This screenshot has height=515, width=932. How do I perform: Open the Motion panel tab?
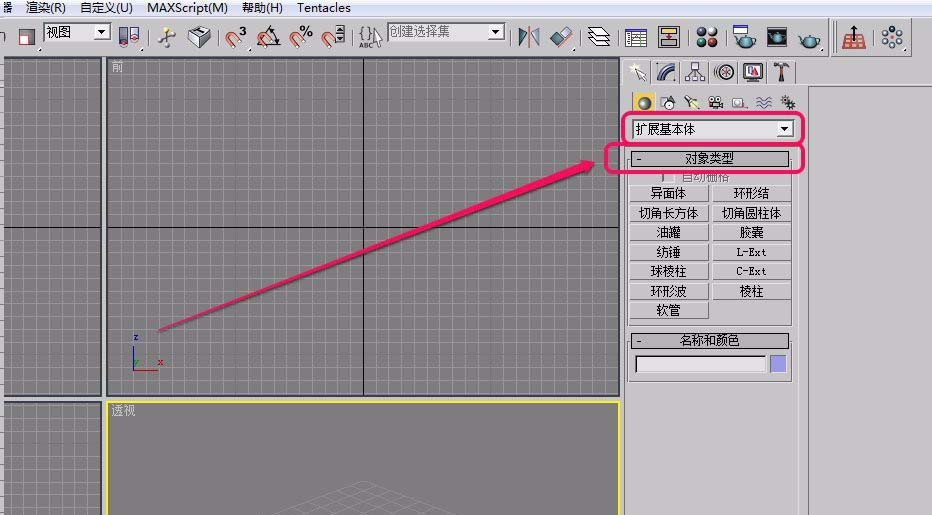724,72
